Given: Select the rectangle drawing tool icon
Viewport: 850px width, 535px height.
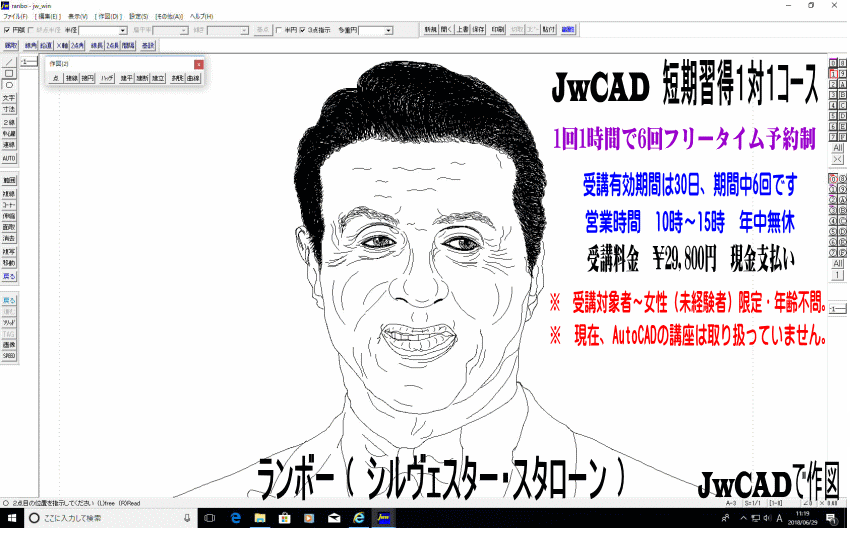Looking at the screenshot, I should [x=9, y=74].
